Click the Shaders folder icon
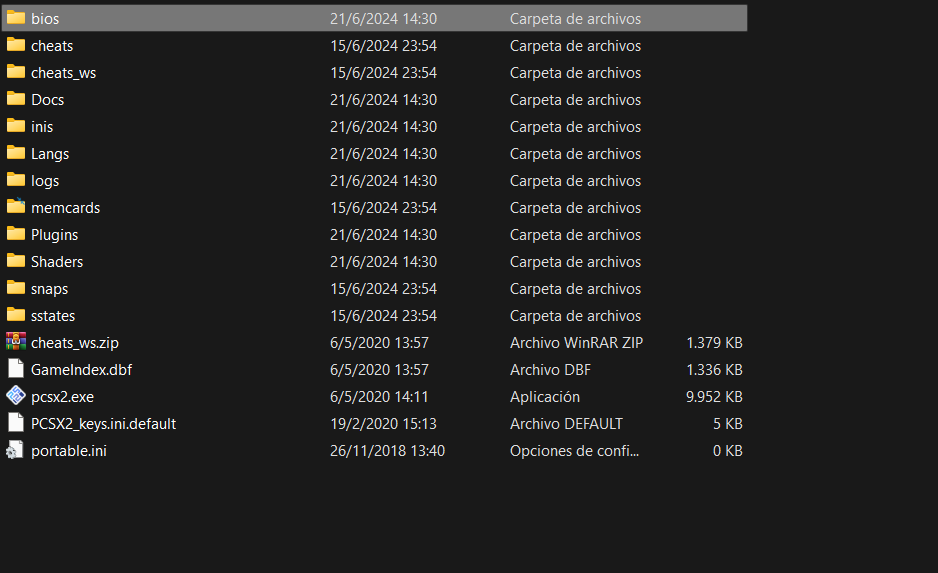The width and height of the screenshot is (938, 573). click(x=15, y=261)
